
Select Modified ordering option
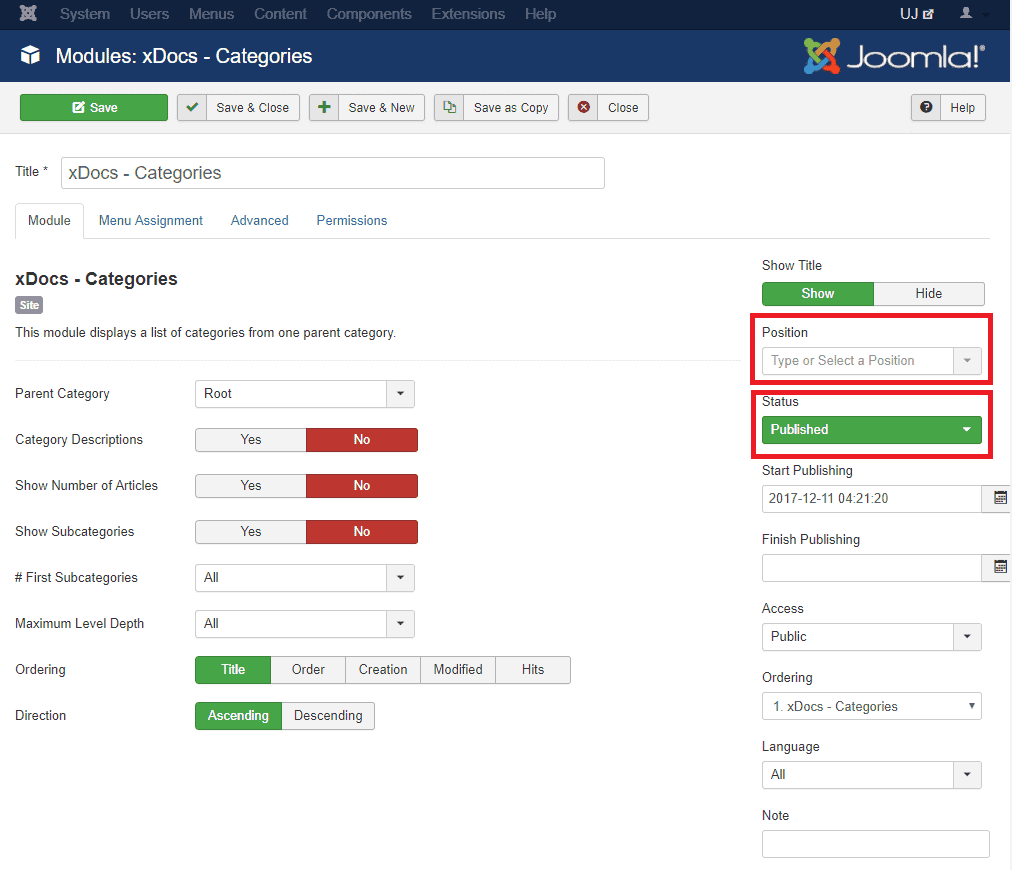(x=458, y=670)
